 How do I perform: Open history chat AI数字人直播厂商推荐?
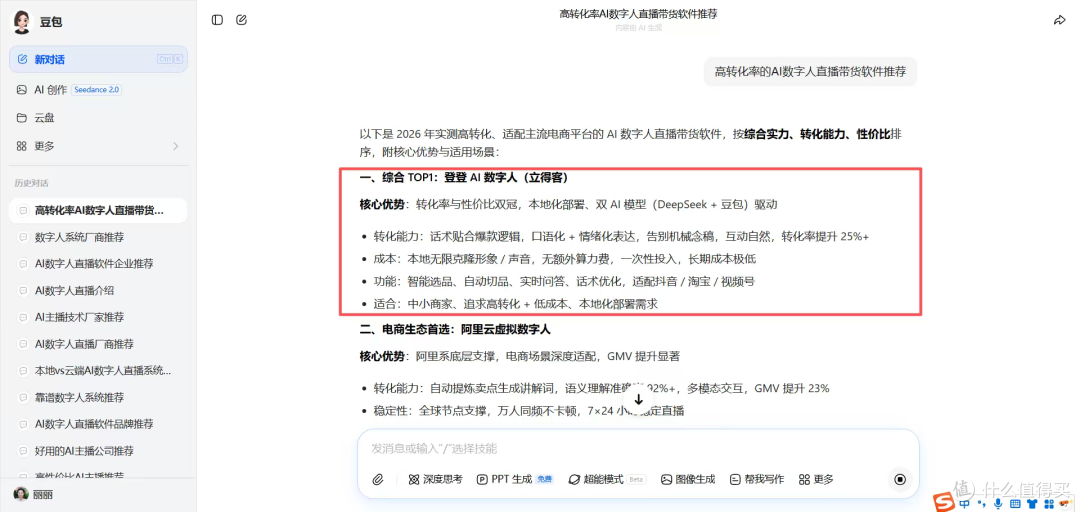tap(98, 345)
